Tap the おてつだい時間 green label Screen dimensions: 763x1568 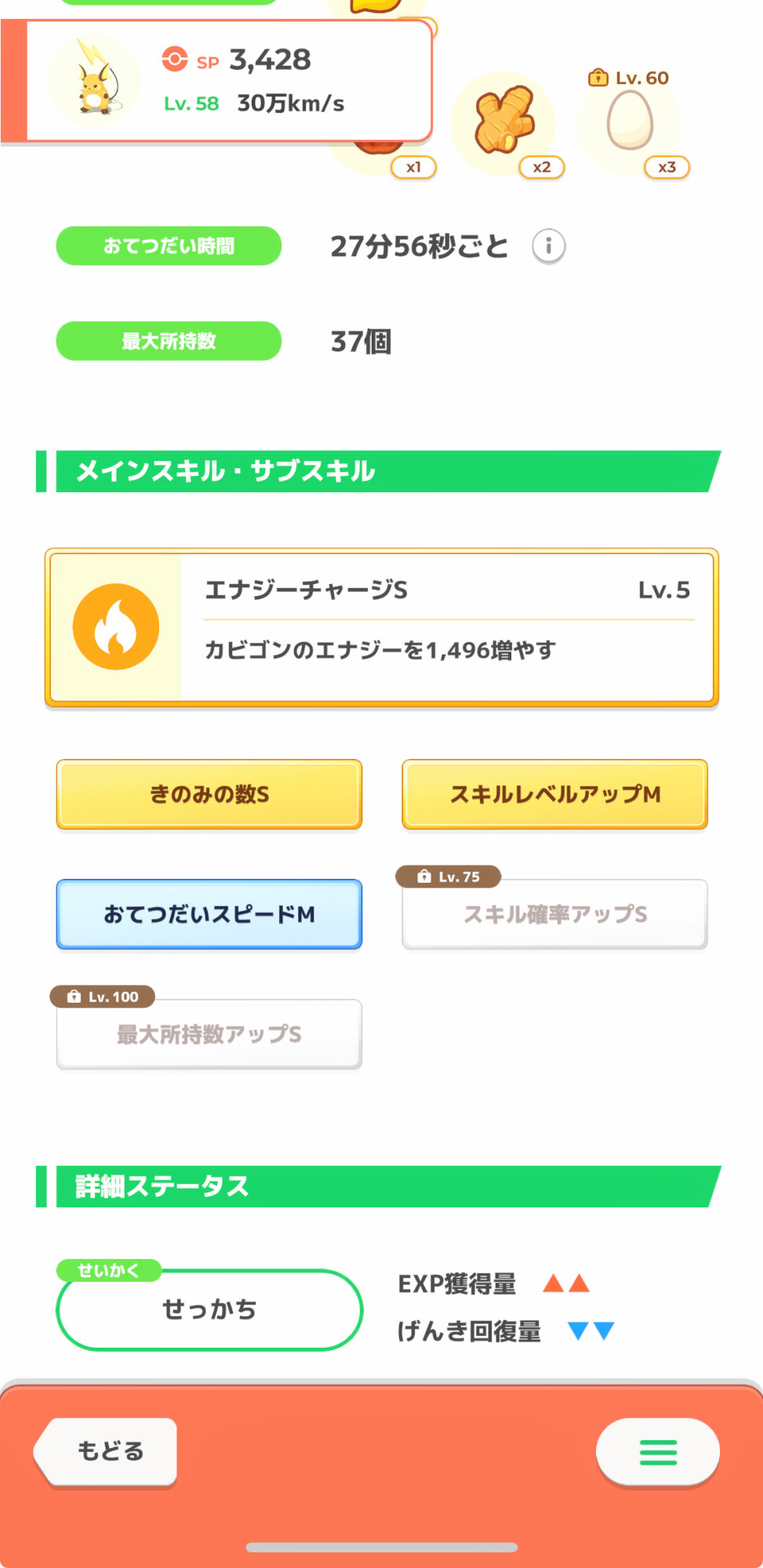[x=169, y=246]
